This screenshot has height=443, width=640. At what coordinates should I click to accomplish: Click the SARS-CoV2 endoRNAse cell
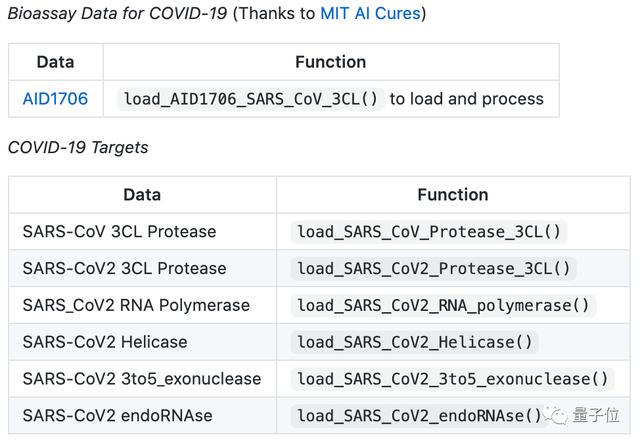point(142,415)
